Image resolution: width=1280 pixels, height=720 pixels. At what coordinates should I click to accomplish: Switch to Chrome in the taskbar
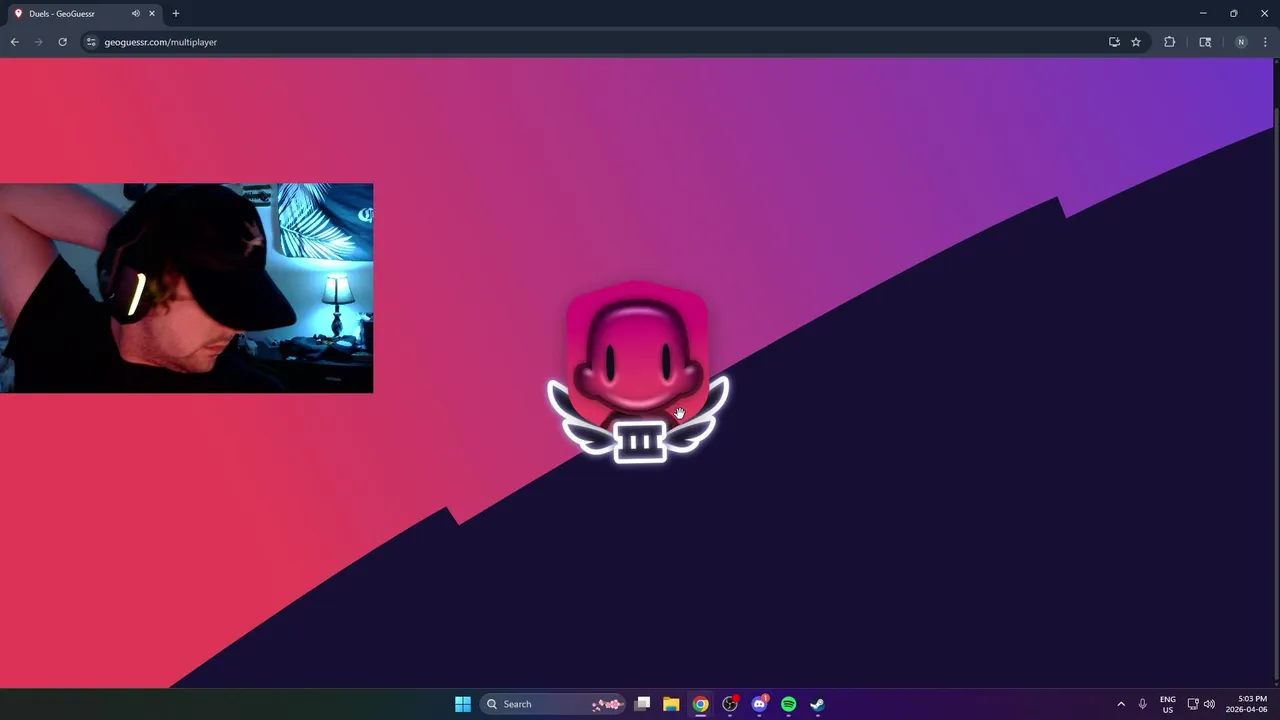(701, 704)
